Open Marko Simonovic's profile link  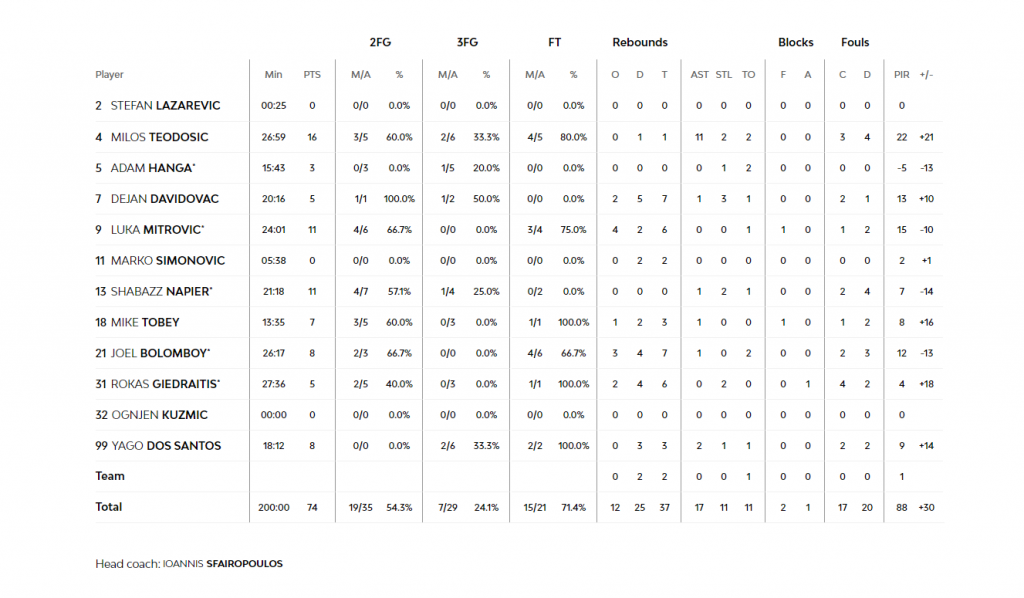coord(168,260)
